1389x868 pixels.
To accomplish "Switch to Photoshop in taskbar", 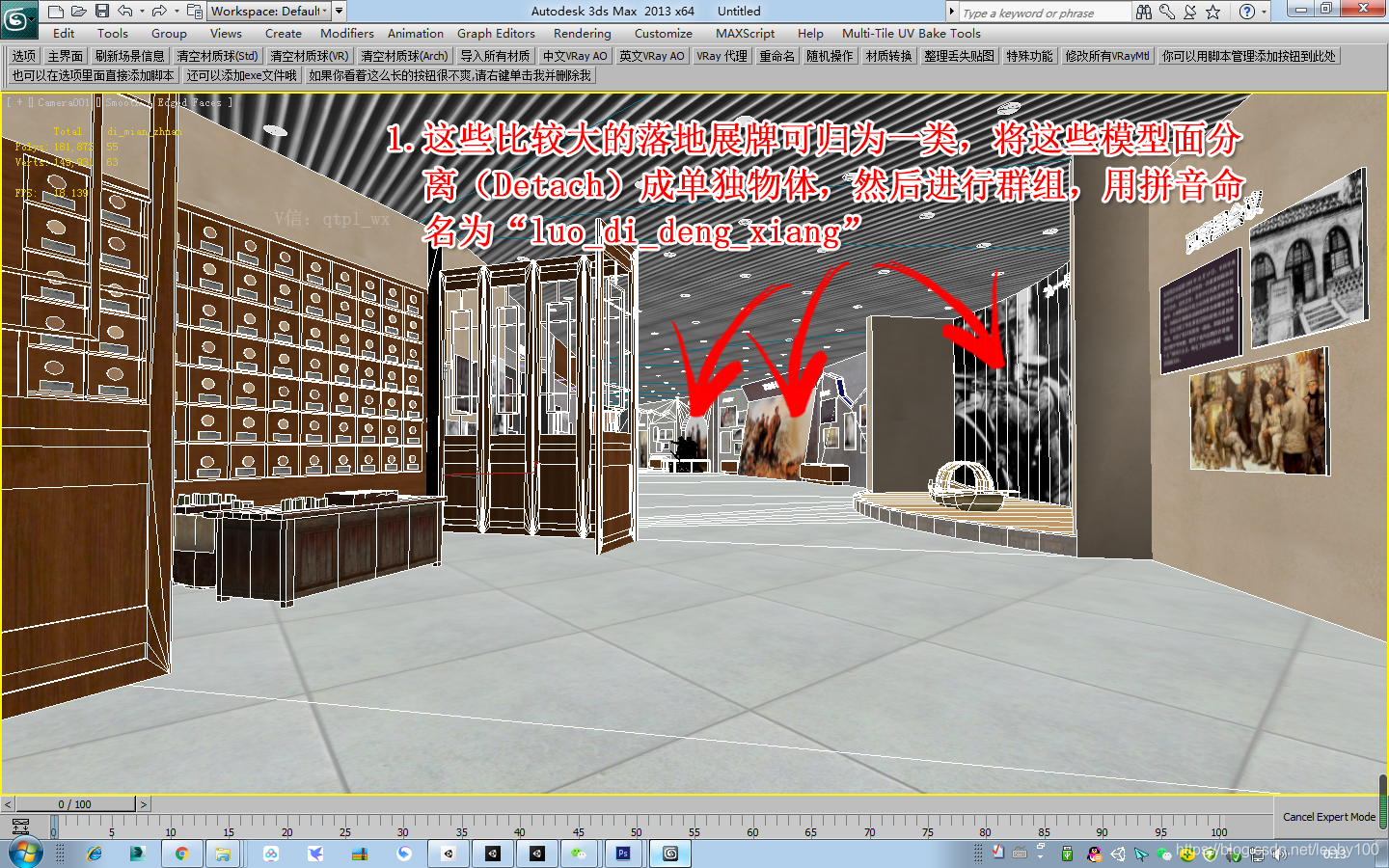I will (624, 854).
